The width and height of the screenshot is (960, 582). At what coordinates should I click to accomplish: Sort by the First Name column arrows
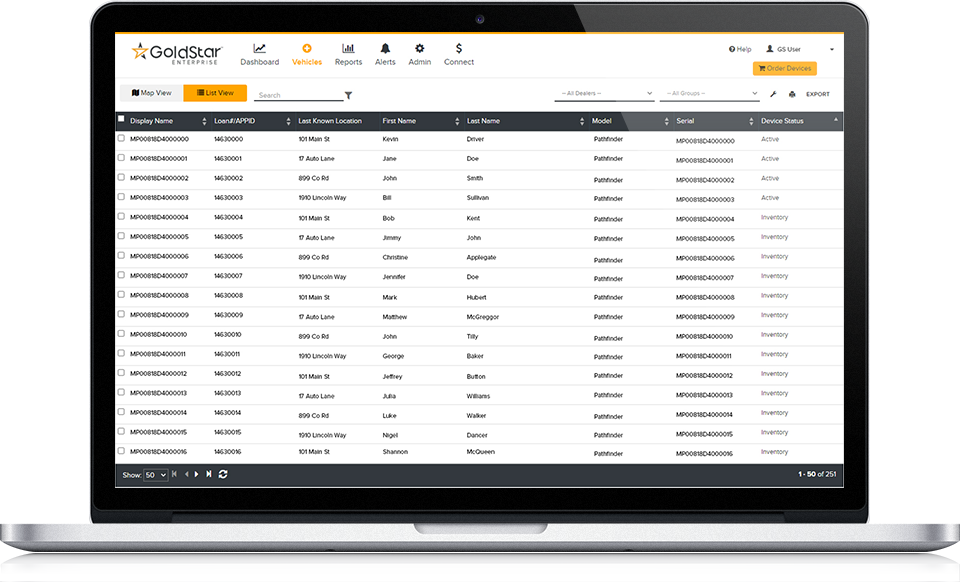coord(457,122)
